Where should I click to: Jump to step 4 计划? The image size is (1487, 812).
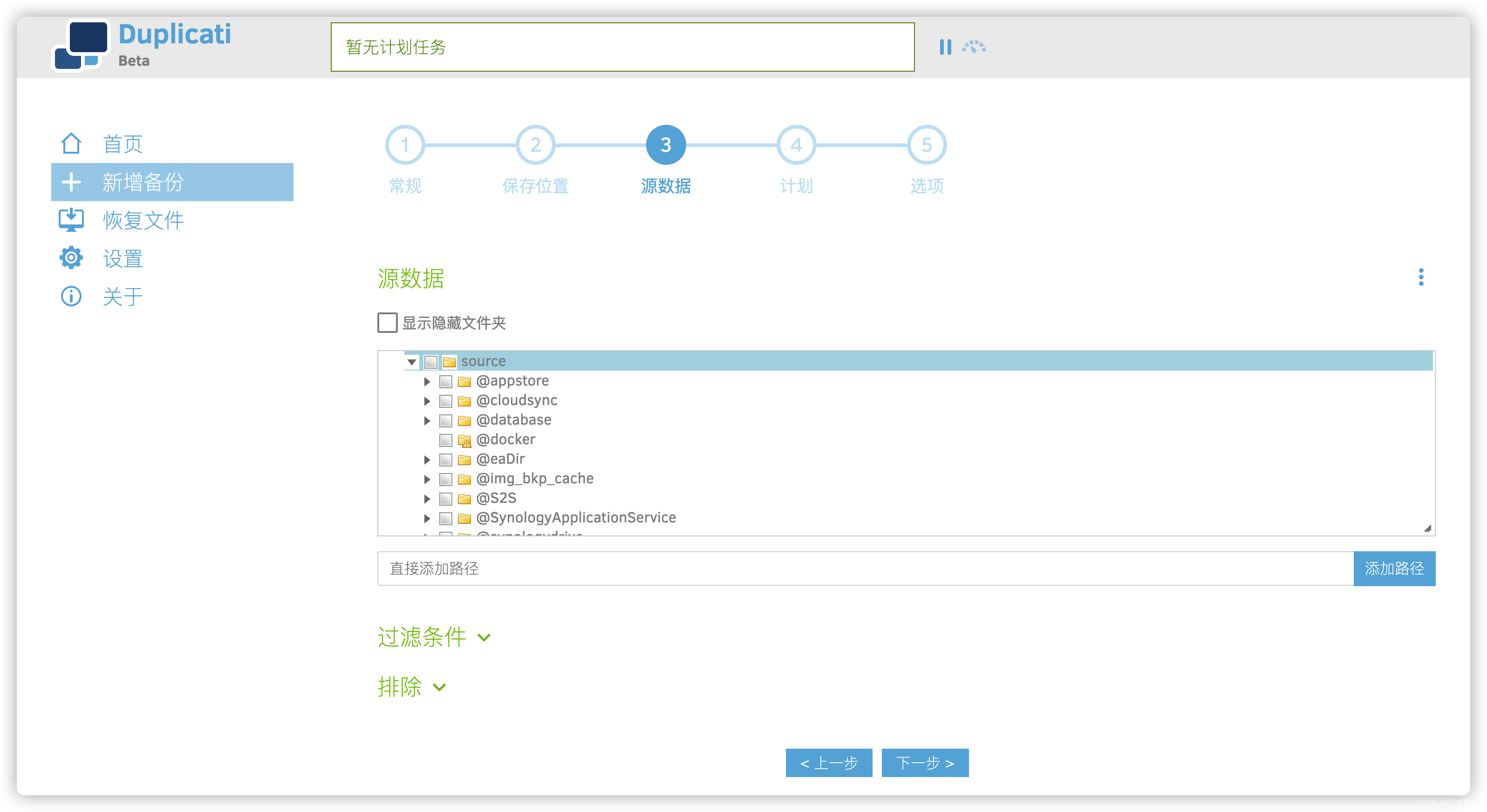(x=796, y=145)
